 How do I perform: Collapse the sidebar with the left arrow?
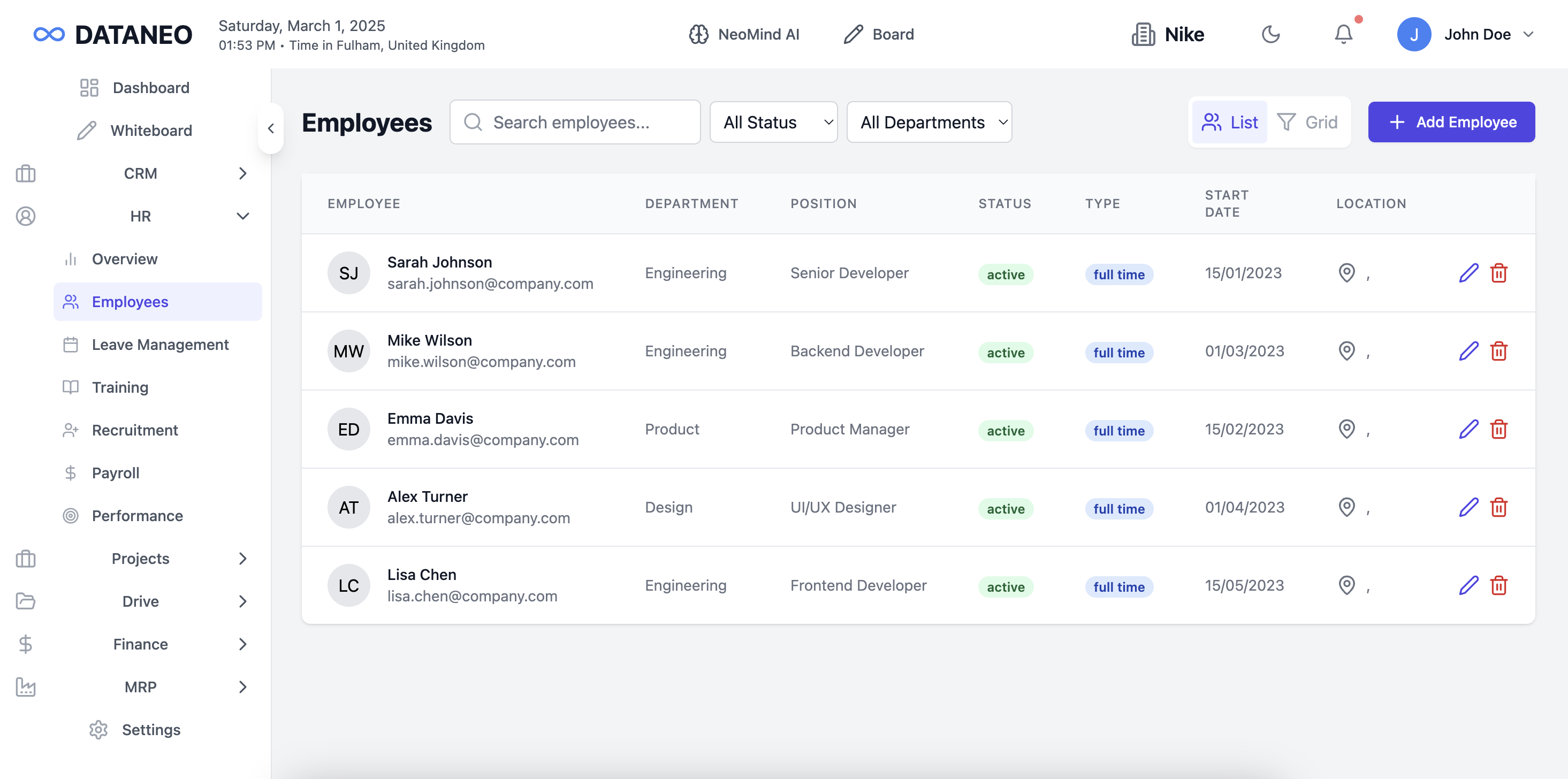[271, 128]
